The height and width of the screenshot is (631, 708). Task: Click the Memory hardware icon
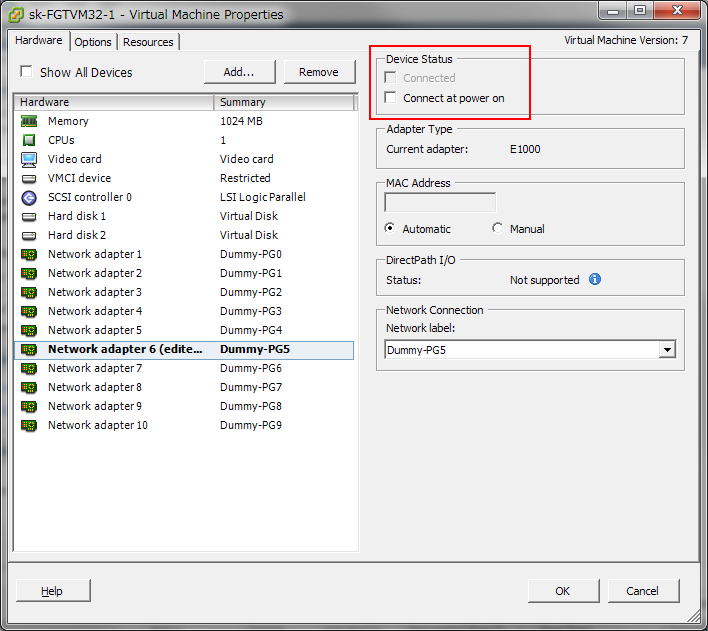[x=29, y=121]
